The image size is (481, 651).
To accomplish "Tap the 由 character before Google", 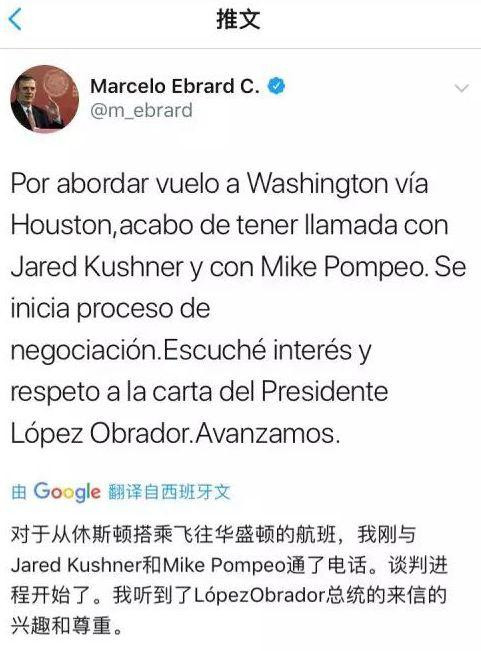I will (19, 492).
